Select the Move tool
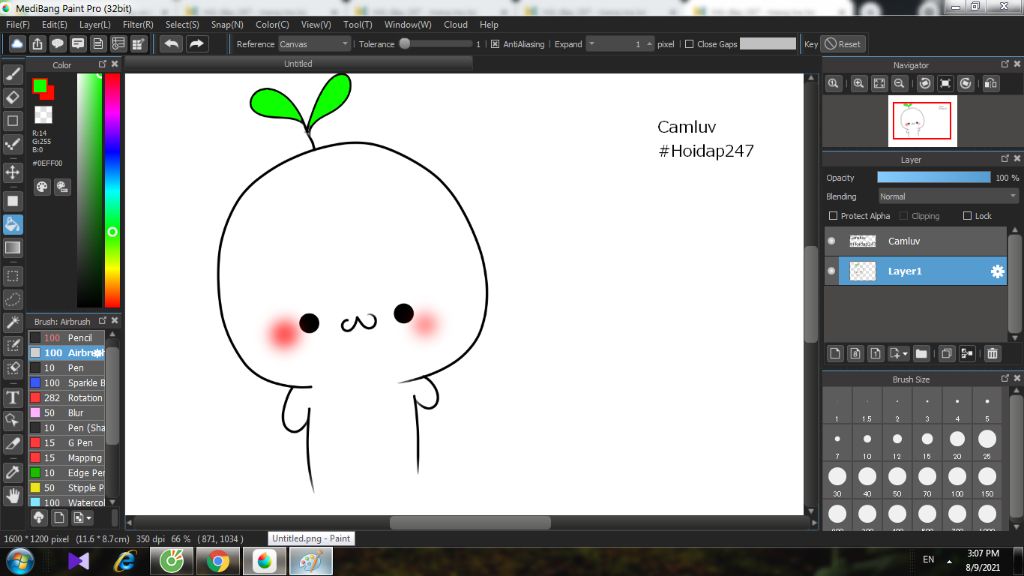The image size is (1024, 576). (x=12, y=172)
